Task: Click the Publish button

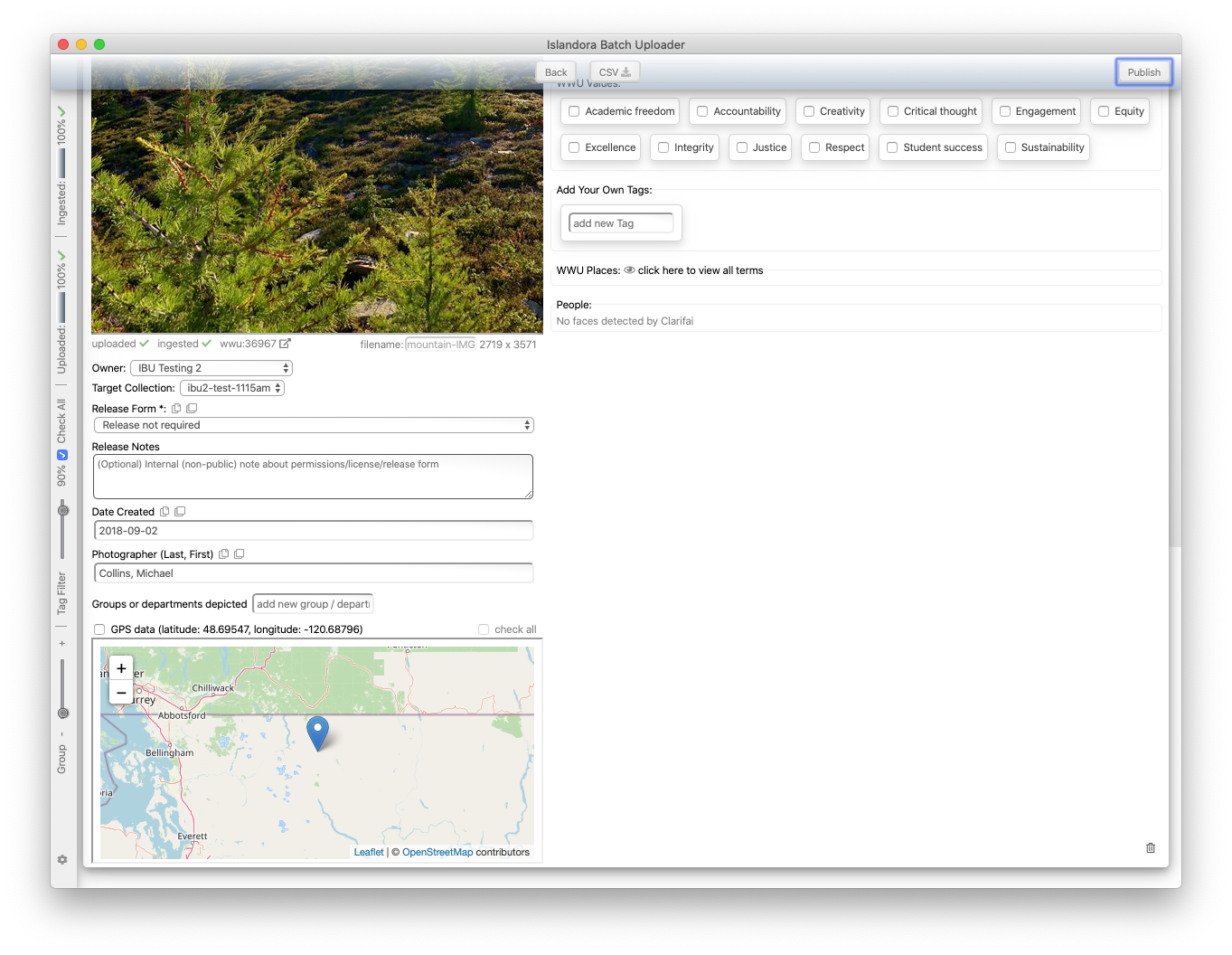Action: pyautogui.click(x=1143, y=72)
